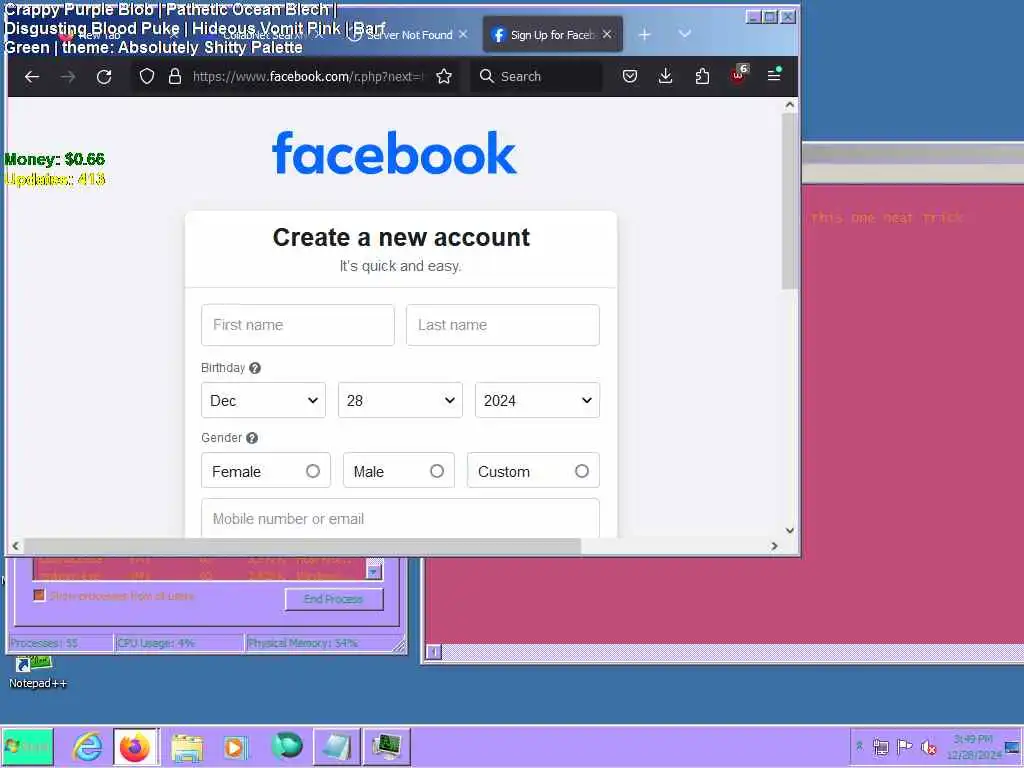Go back with Firefox back arrow
This screenshot has height=768, width=1024.
pyautogui.click(x=32, y=76)
